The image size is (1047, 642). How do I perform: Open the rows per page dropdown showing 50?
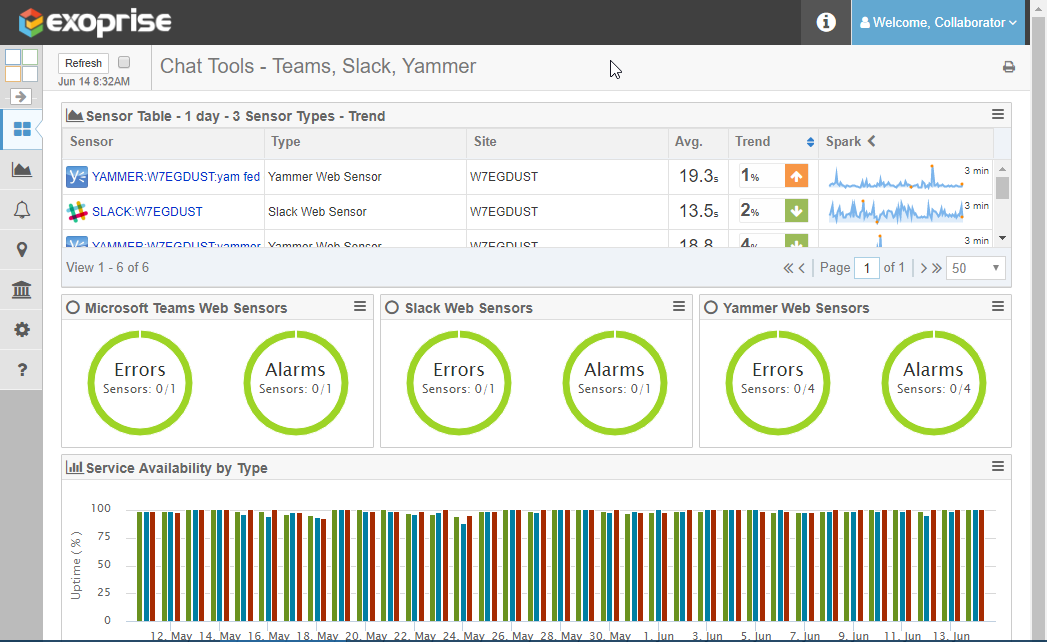[976, 268]
